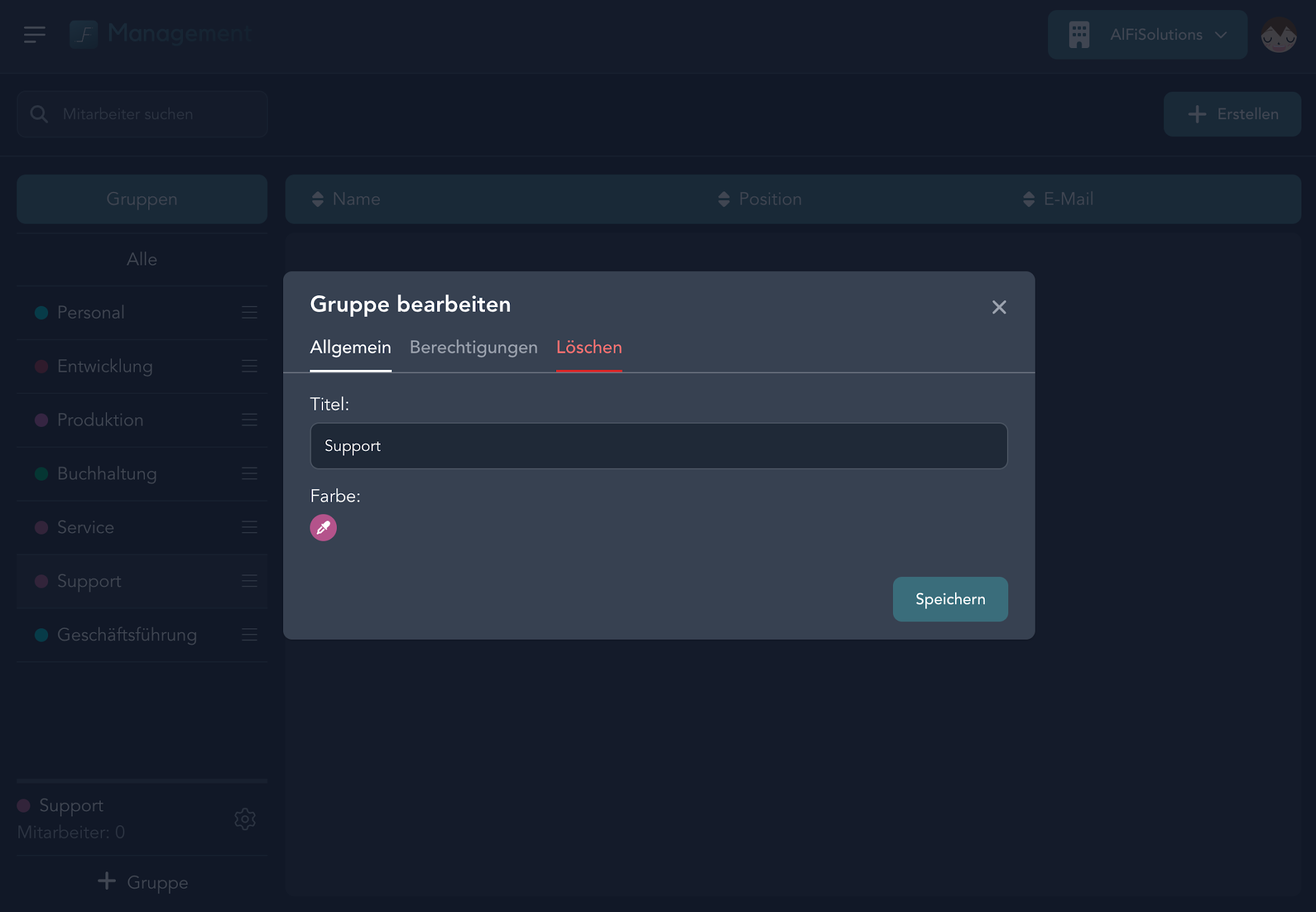Image resolution: width=1316 pixels, height=912 pixels.
Task: Open the Löschen tab
Action: click(588, 348)
